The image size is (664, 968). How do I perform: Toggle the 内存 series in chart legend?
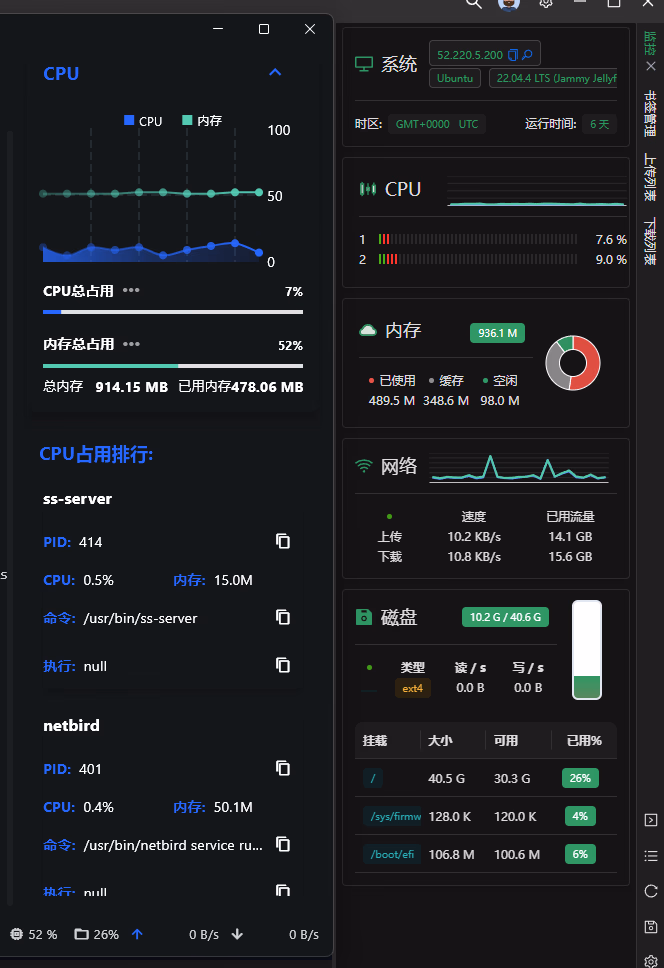pyautogui.click(x=201, y=121)
